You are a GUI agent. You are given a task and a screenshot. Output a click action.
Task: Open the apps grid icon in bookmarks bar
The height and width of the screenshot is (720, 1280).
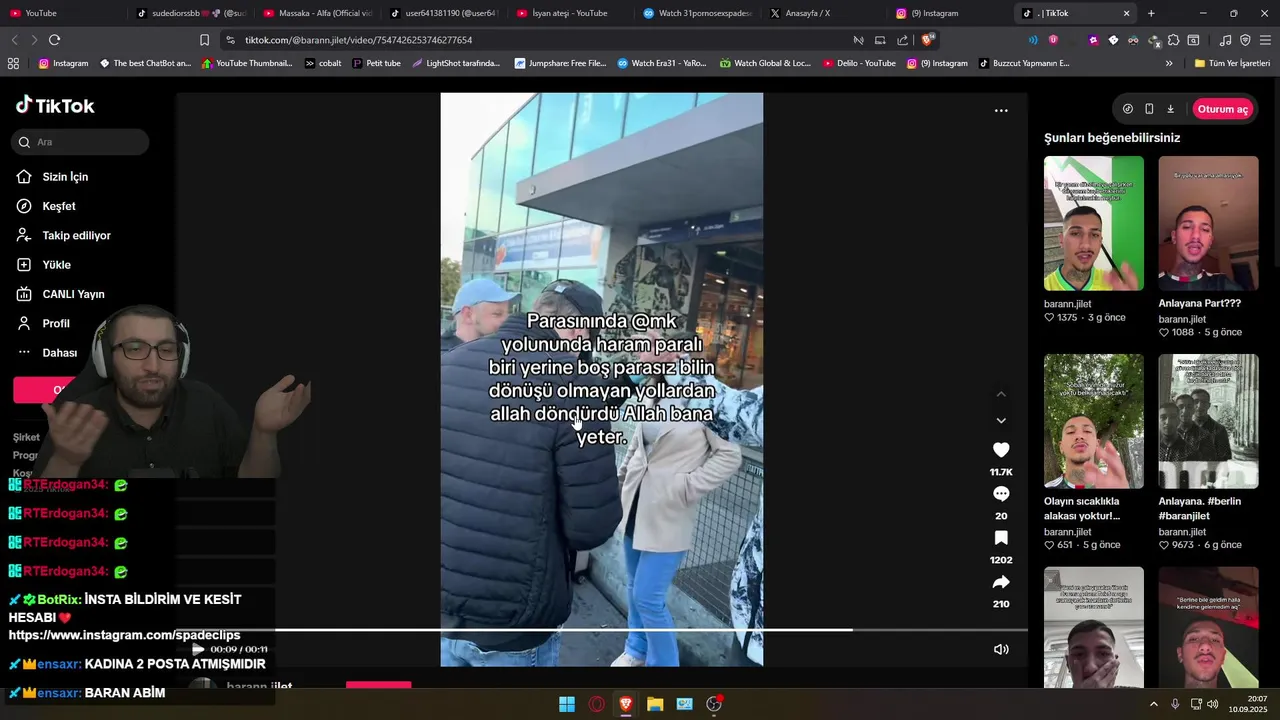tap(13, 63)
